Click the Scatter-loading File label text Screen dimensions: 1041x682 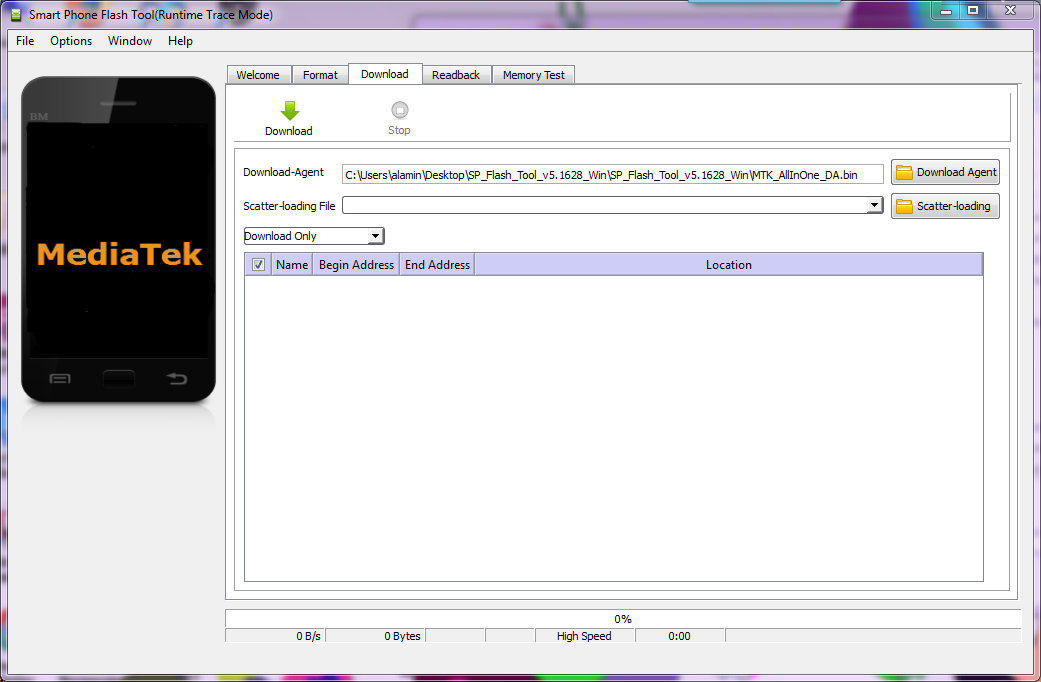click(289, 206)
